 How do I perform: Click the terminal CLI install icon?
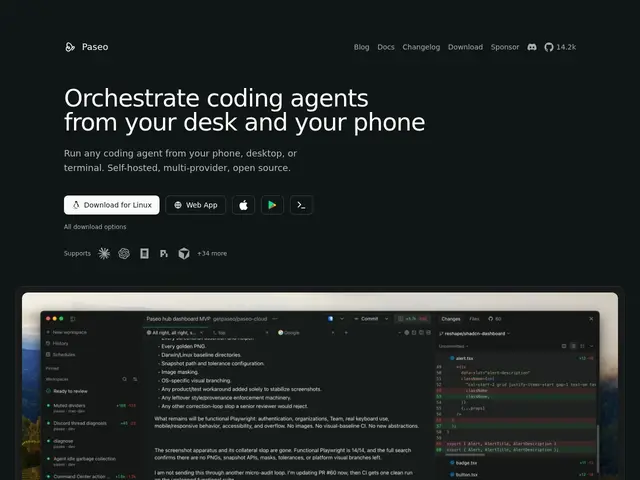(x=301, y=205)
